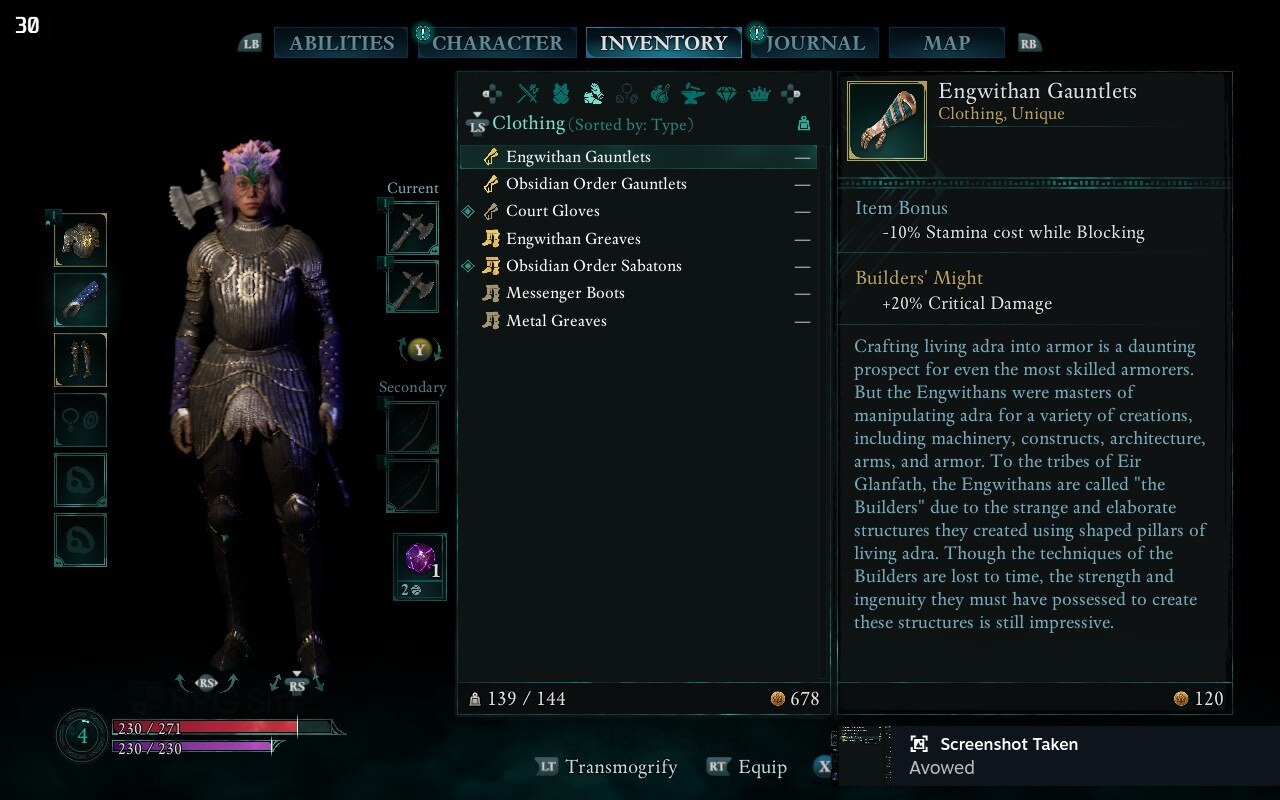Open the Armor category icon

(x=561, y=94)
